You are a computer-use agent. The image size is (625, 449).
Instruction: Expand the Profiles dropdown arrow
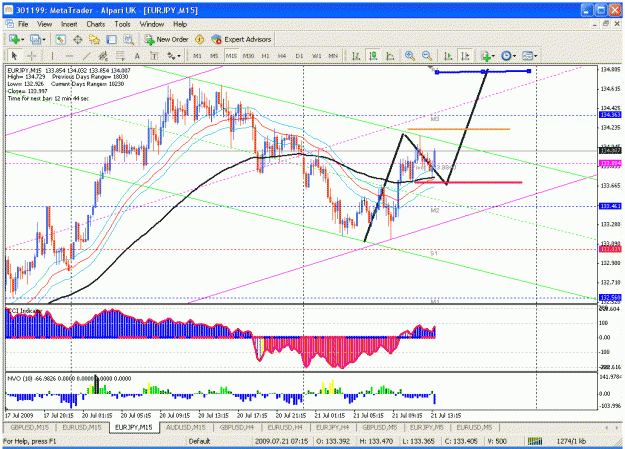44,39
